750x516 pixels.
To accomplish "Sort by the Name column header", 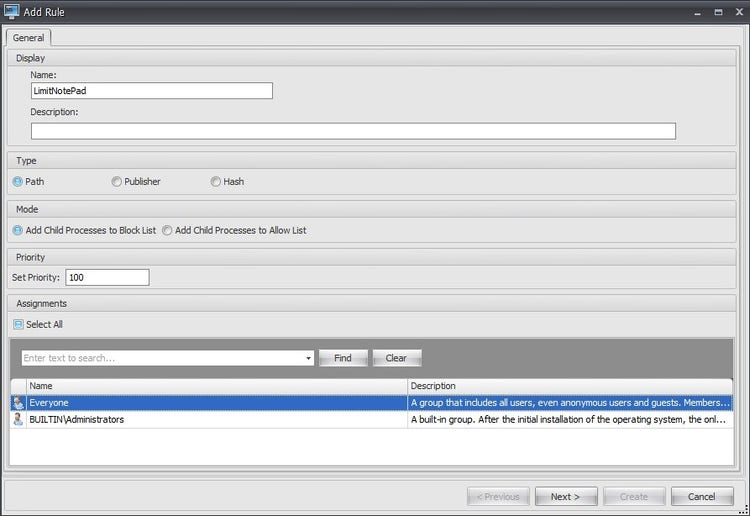I will click(217, 386).
